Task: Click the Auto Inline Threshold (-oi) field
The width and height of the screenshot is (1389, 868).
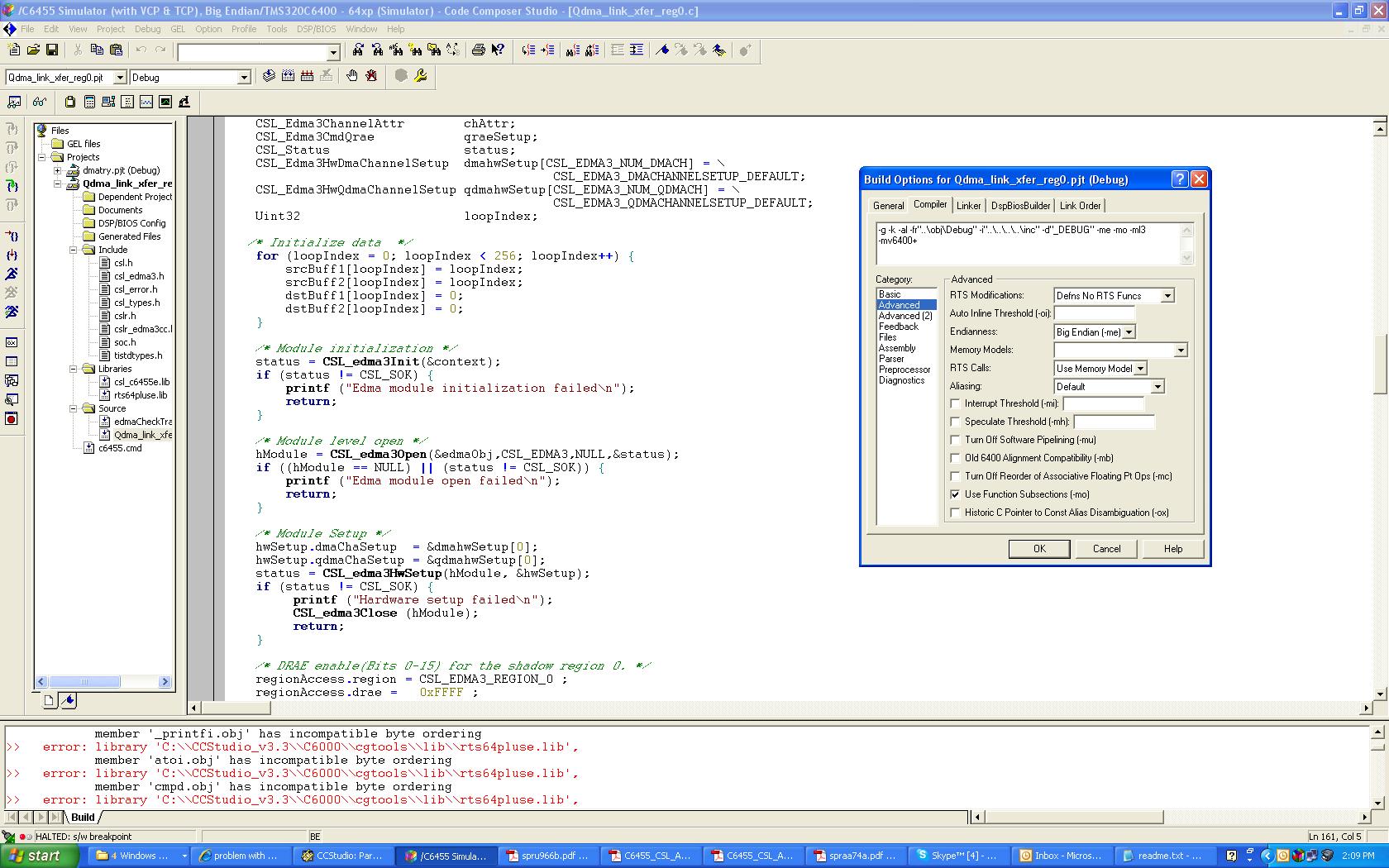Action: [1094, 313]
